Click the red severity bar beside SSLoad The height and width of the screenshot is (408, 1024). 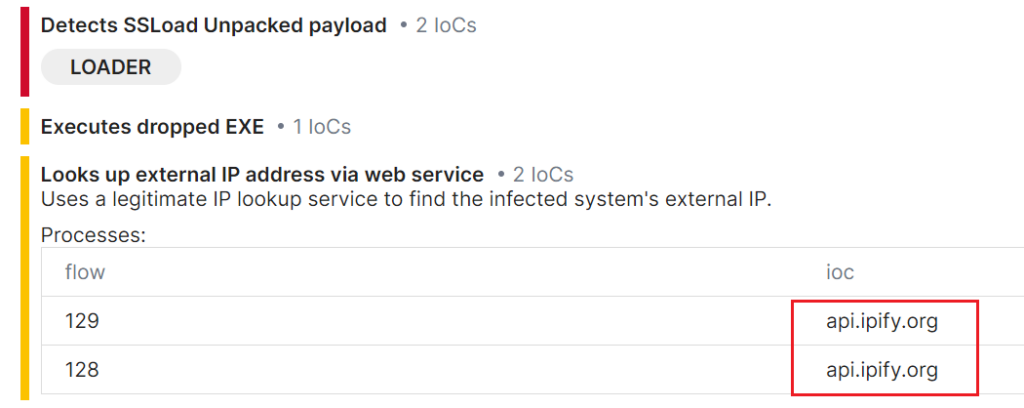pos(25,52)
